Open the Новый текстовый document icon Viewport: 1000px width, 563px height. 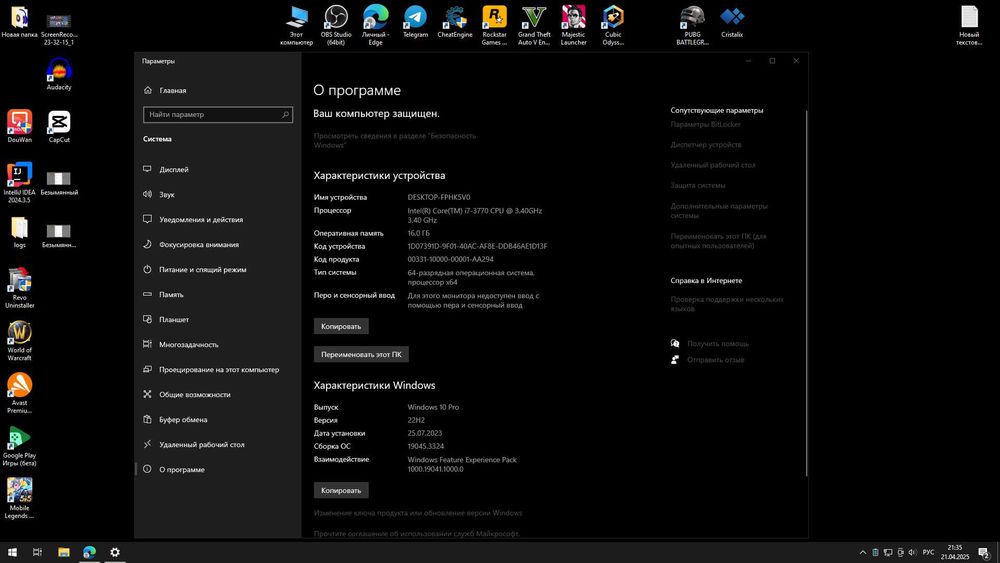[969, 26]
